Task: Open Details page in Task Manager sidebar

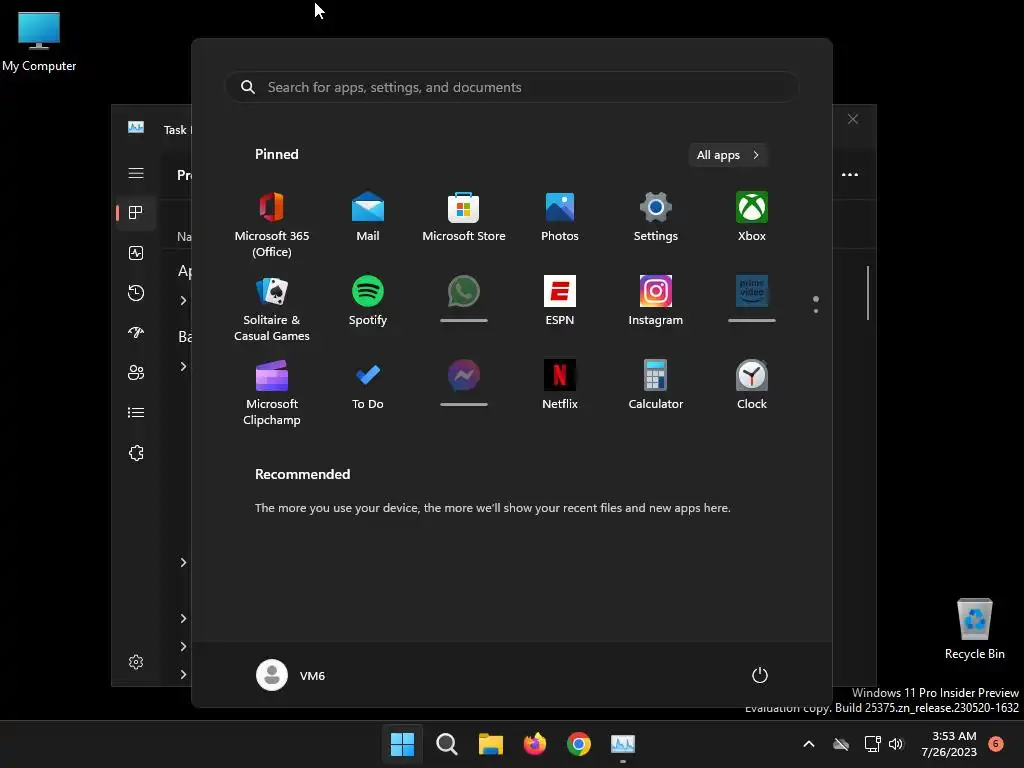Action: [x=136, y=413]
